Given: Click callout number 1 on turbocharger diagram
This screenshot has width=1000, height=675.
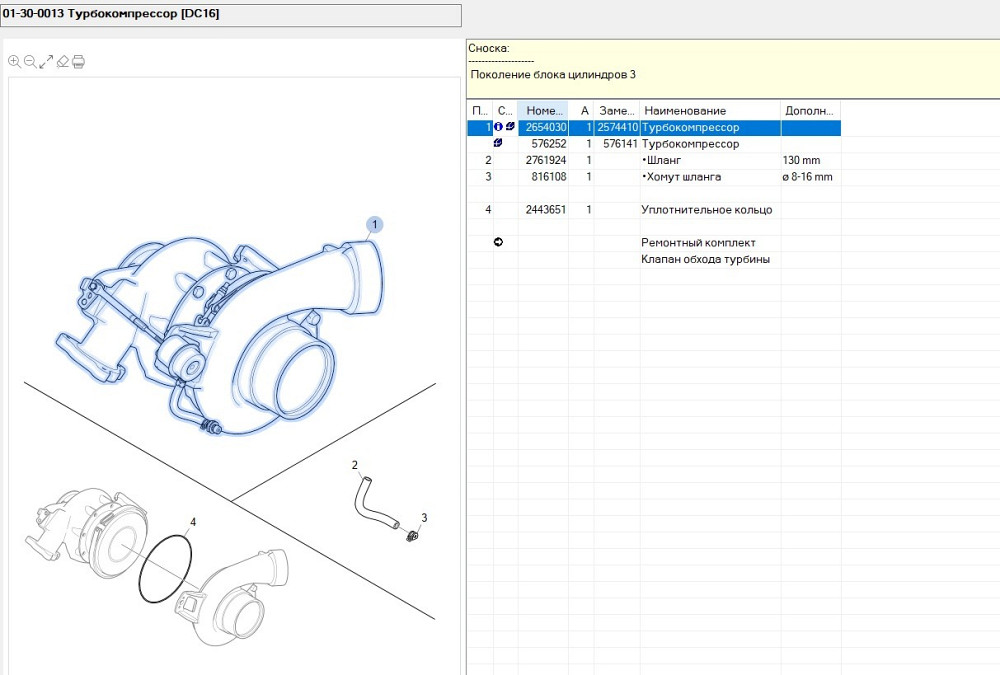Looking at the screenshot, I should pos(375,225).
